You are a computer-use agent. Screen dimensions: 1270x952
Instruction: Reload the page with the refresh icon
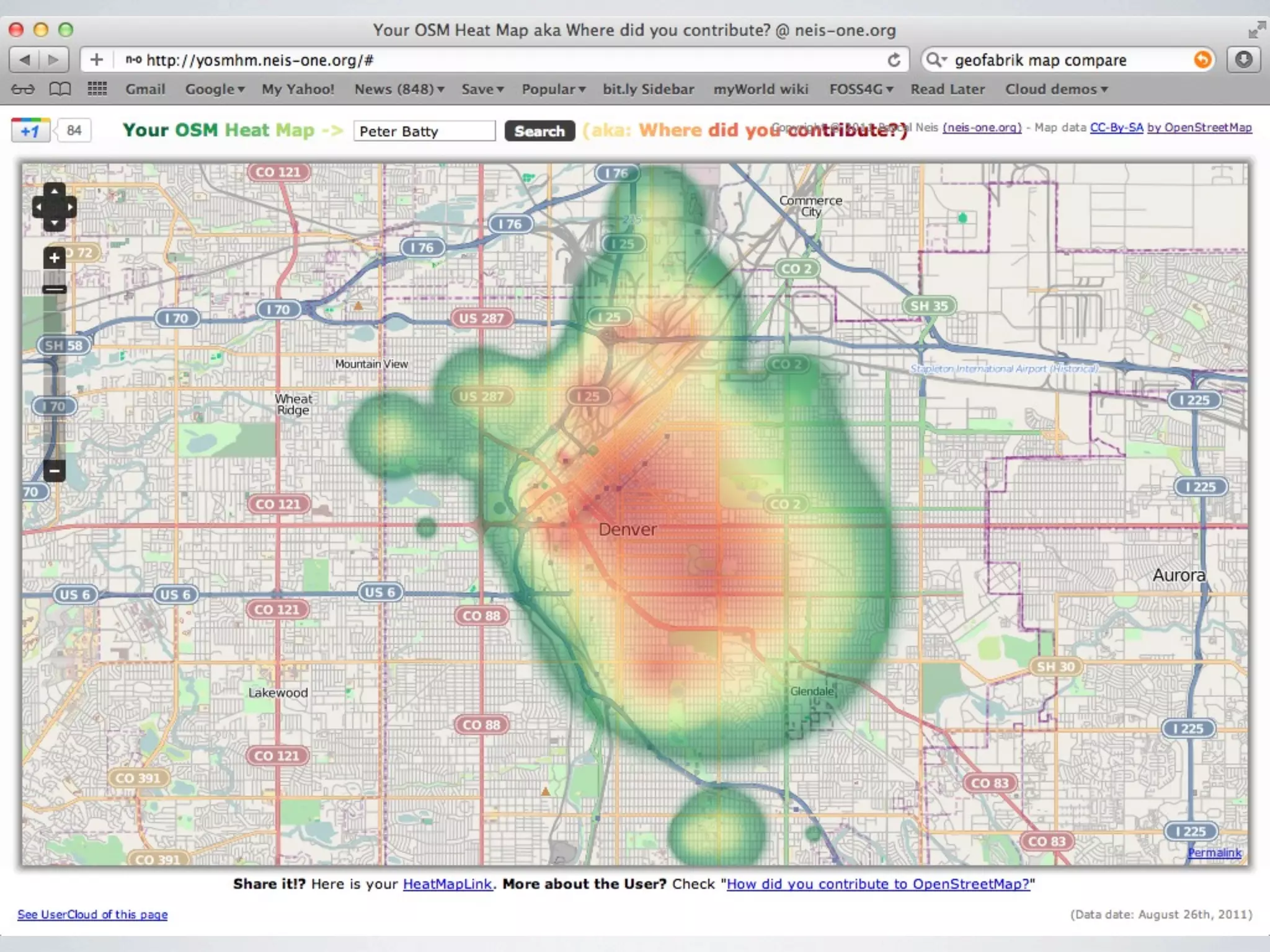tap(894, 60)
